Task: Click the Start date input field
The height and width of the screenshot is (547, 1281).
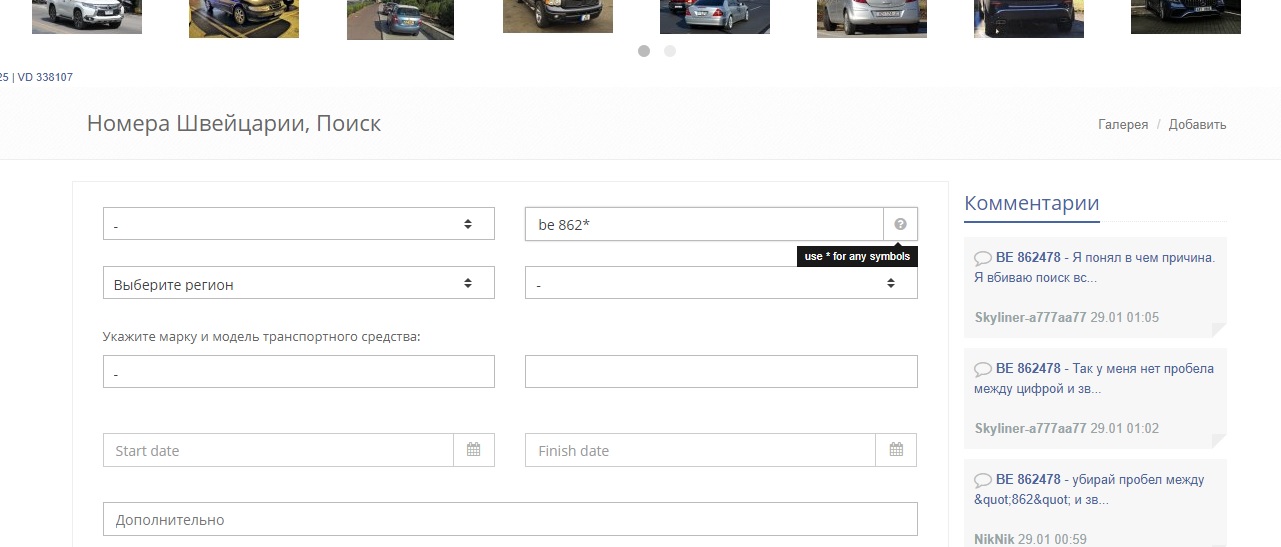Action: [278, 450]
